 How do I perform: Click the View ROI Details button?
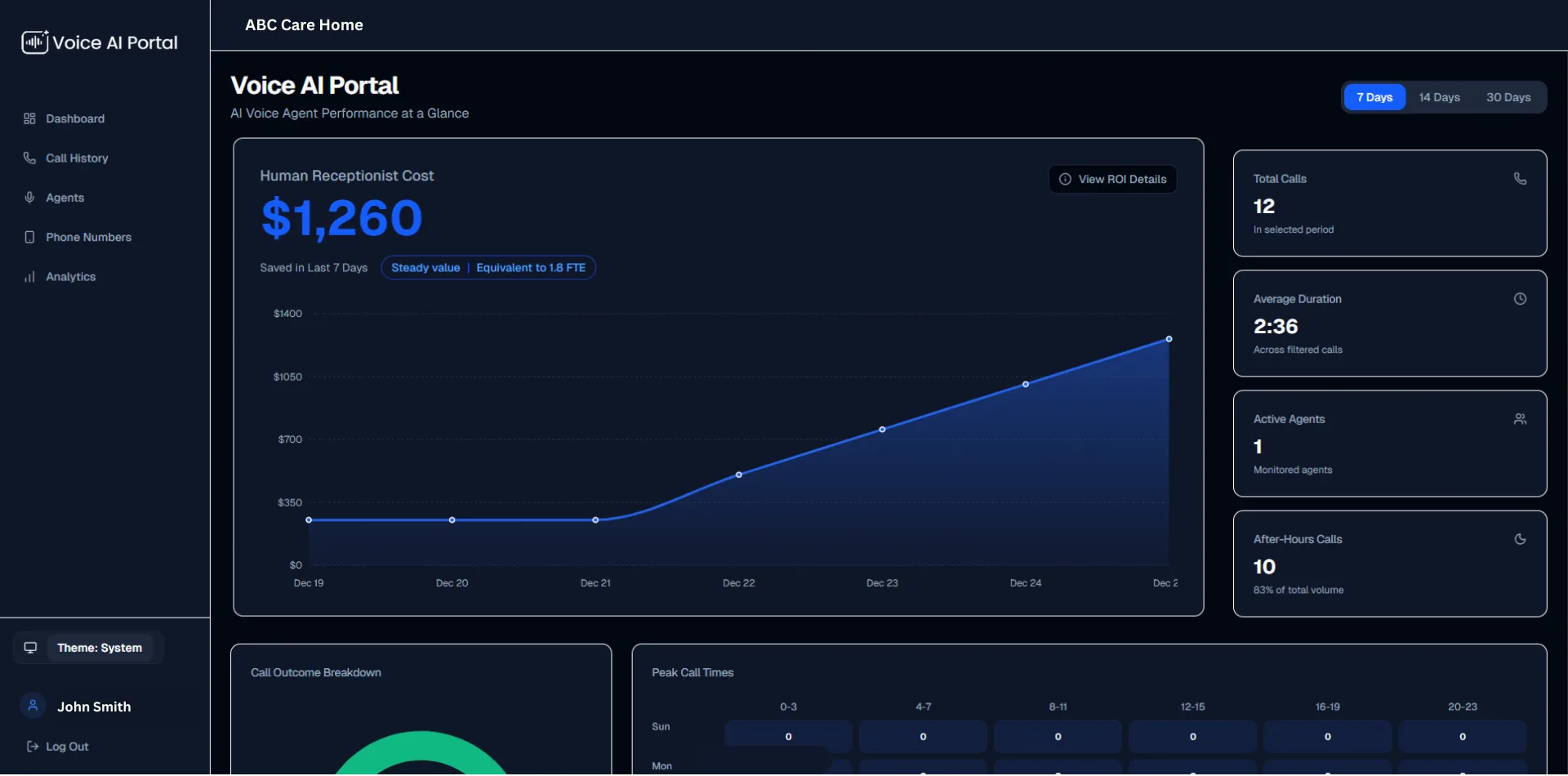click(x=1112, y=179)
